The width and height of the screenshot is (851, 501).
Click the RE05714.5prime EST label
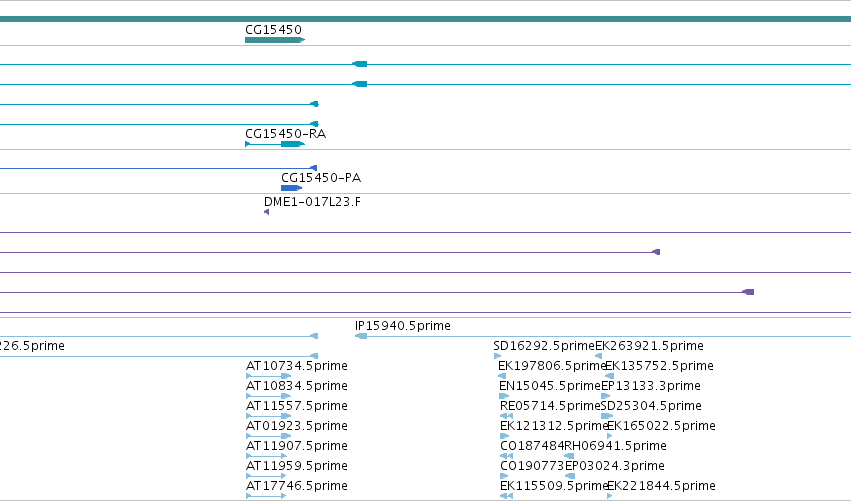550,406
